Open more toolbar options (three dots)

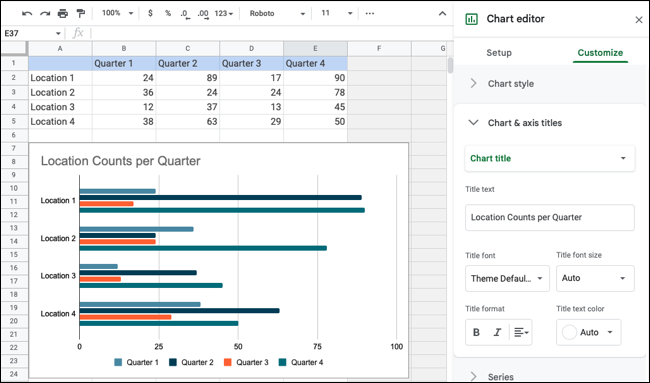[x=370, y=13]
